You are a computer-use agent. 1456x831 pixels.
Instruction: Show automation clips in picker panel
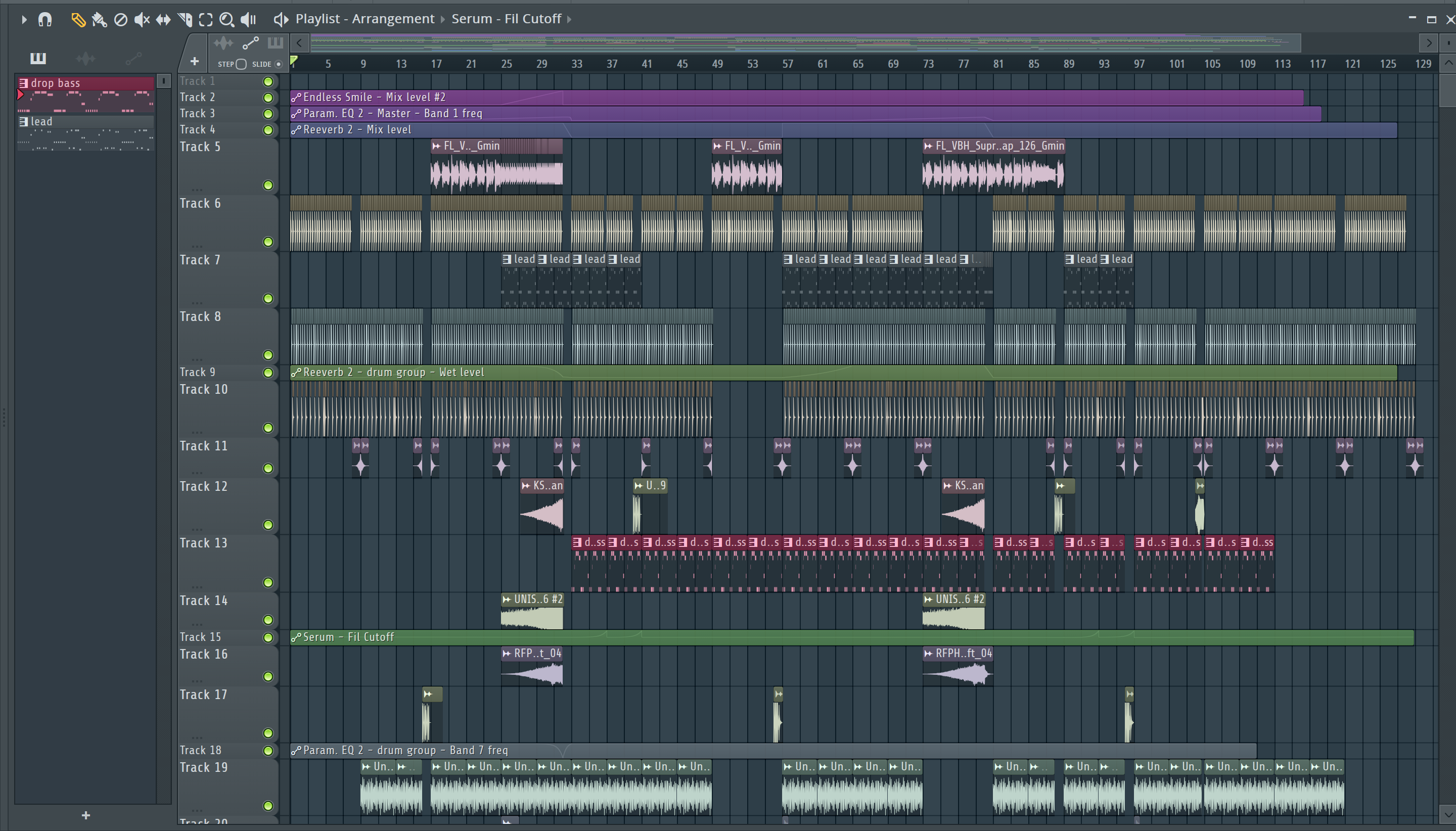tap(133, 58)
